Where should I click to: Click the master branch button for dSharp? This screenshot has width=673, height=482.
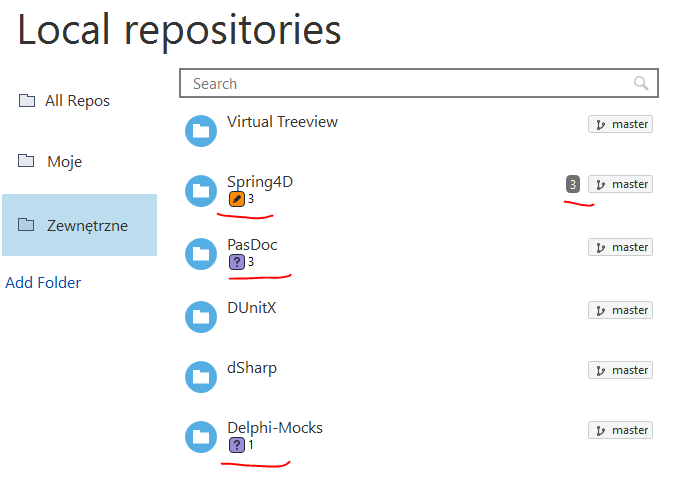(620, 370)
